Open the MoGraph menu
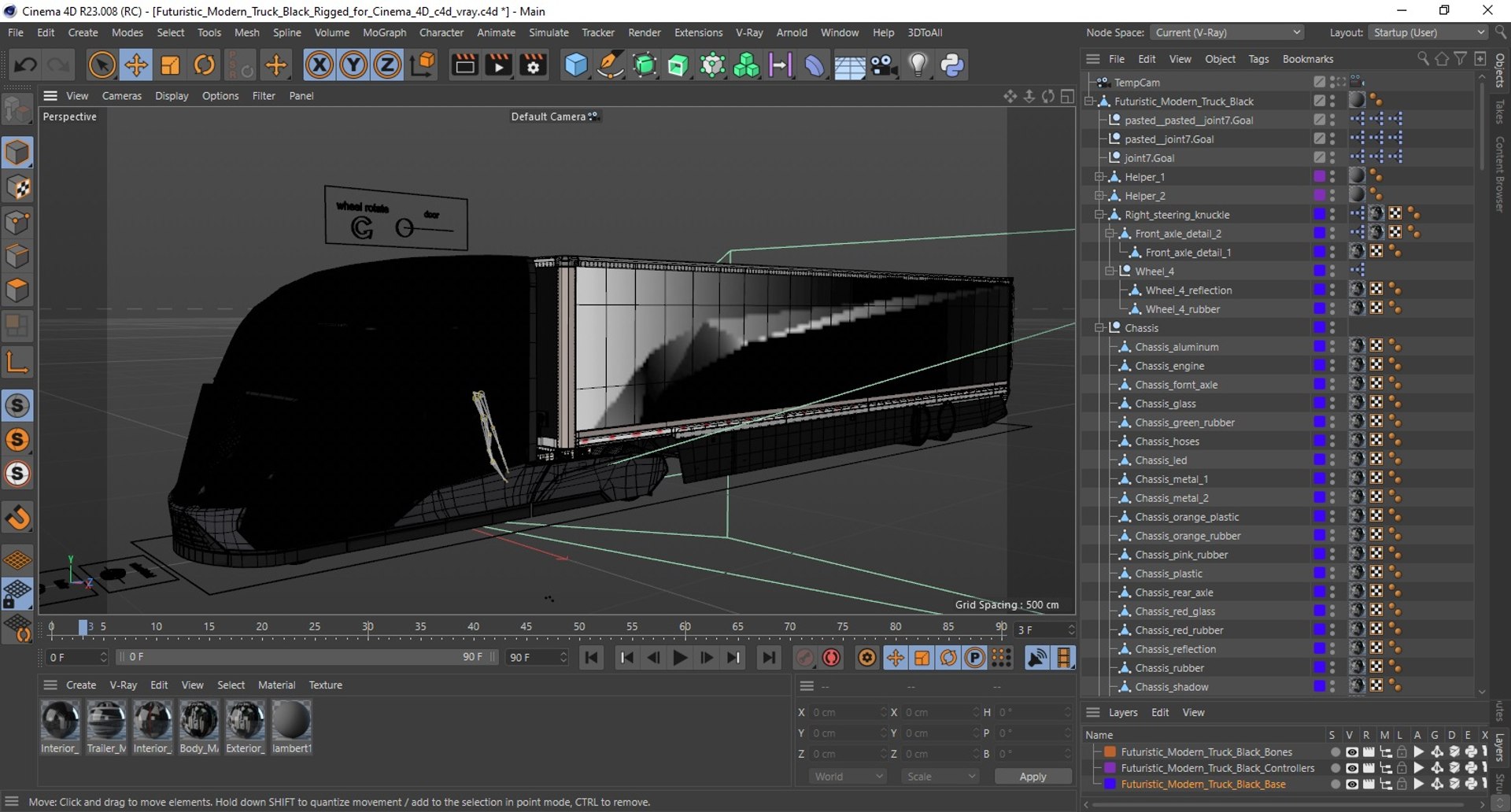Screen dimensions: 1511x812 [x=384, y=32]
